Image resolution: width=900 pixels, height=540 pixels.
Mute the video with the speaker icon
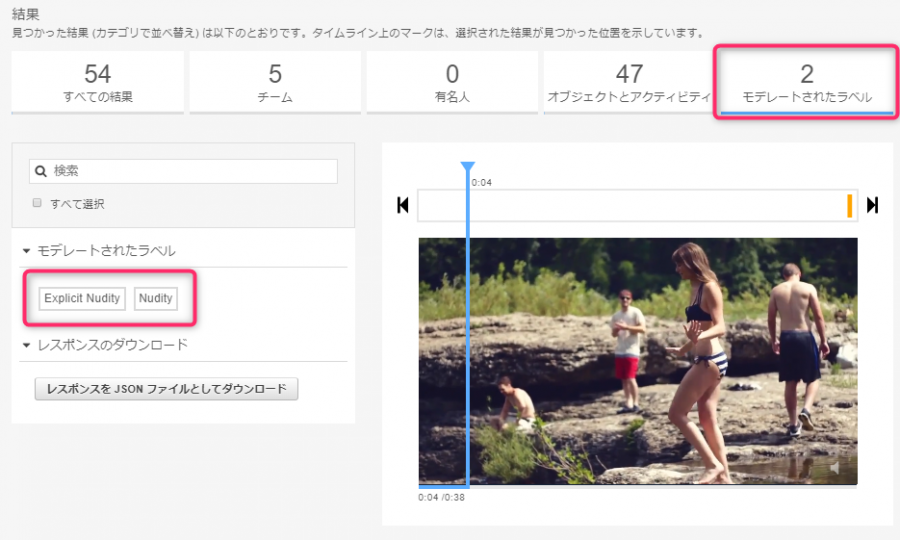click(x=833, y=468)
